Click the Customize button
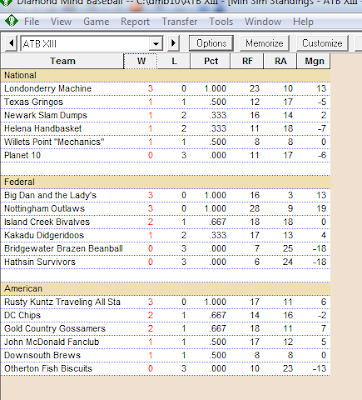Image resolution: width=362 pixels, height=400 pixels. (322, 43)
